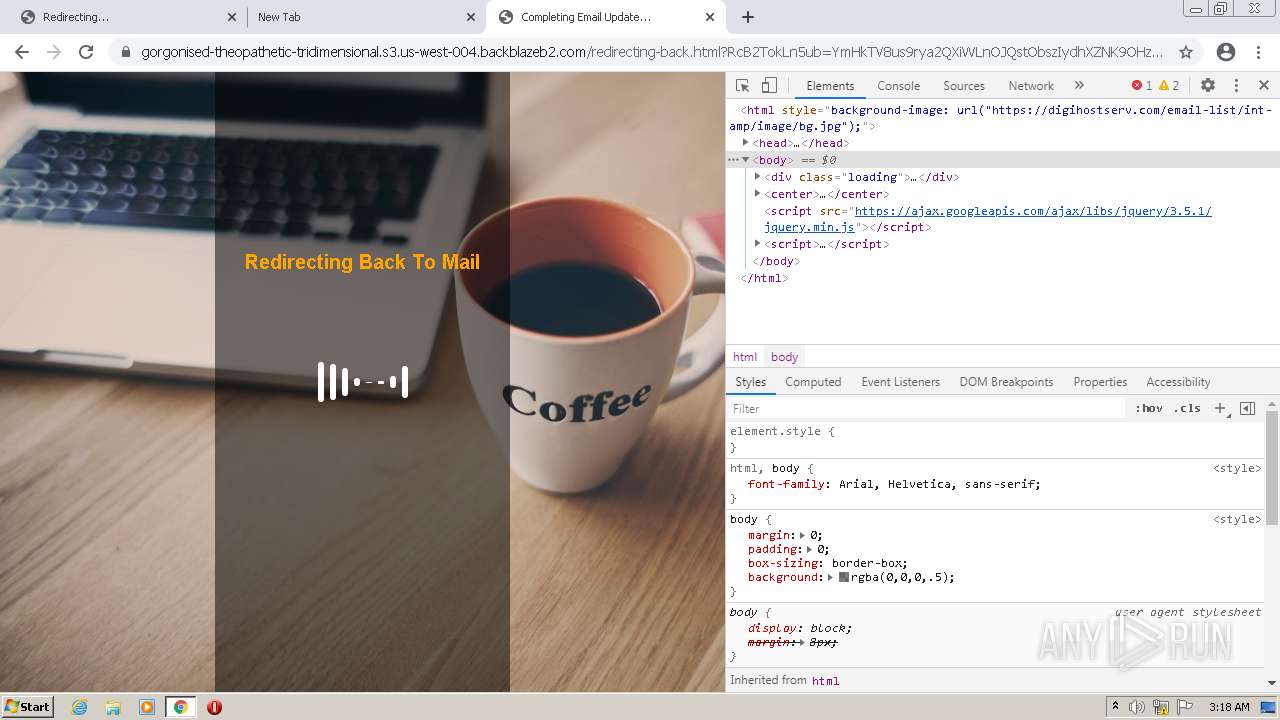1280x720 pixels.
Task: Toggle .cls element classes panel
Action: pos(1187,408)
